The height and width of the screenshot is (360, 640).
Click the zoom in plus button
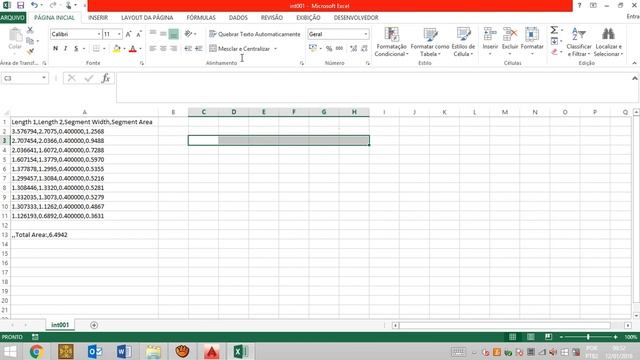615,337
